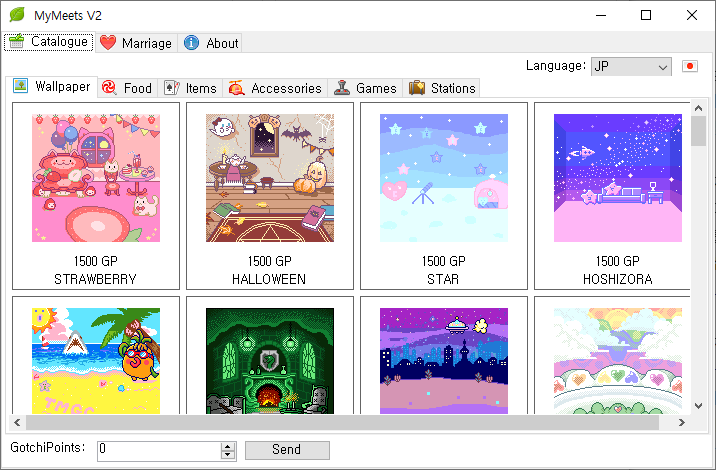Click the Wallpaper tab picture icon
This screenshot has width=716, height=470.
pos(21,85)
